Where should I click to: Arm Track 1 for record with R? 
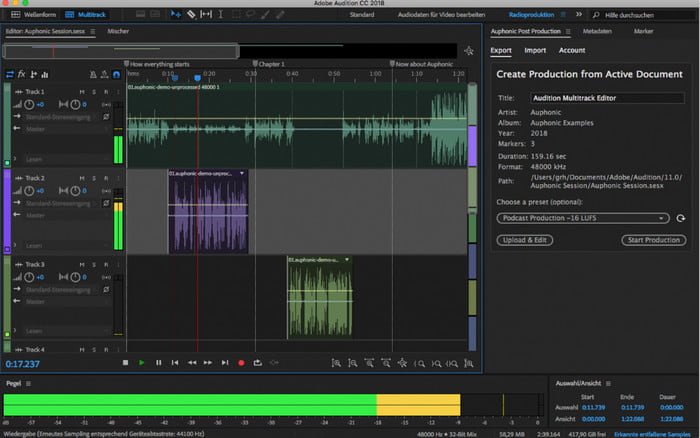point(106,92)
